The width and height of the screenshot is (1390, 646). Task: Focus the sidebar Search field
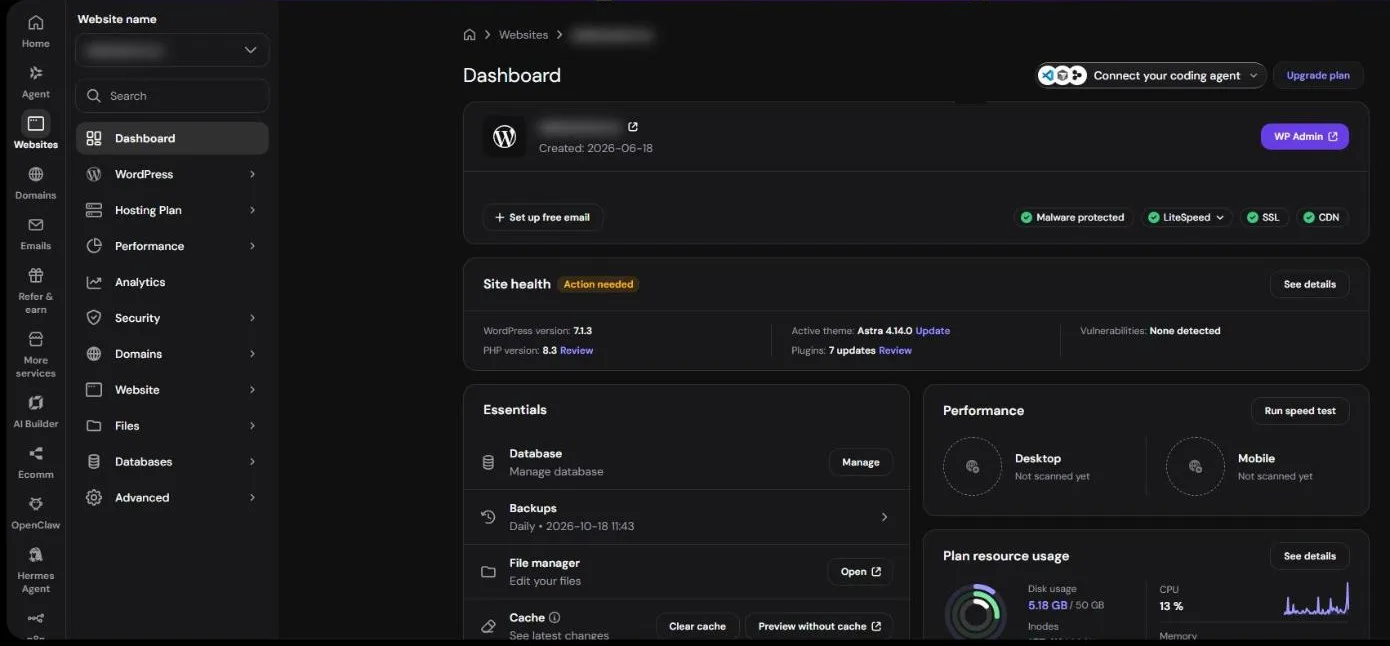(172, 96)
